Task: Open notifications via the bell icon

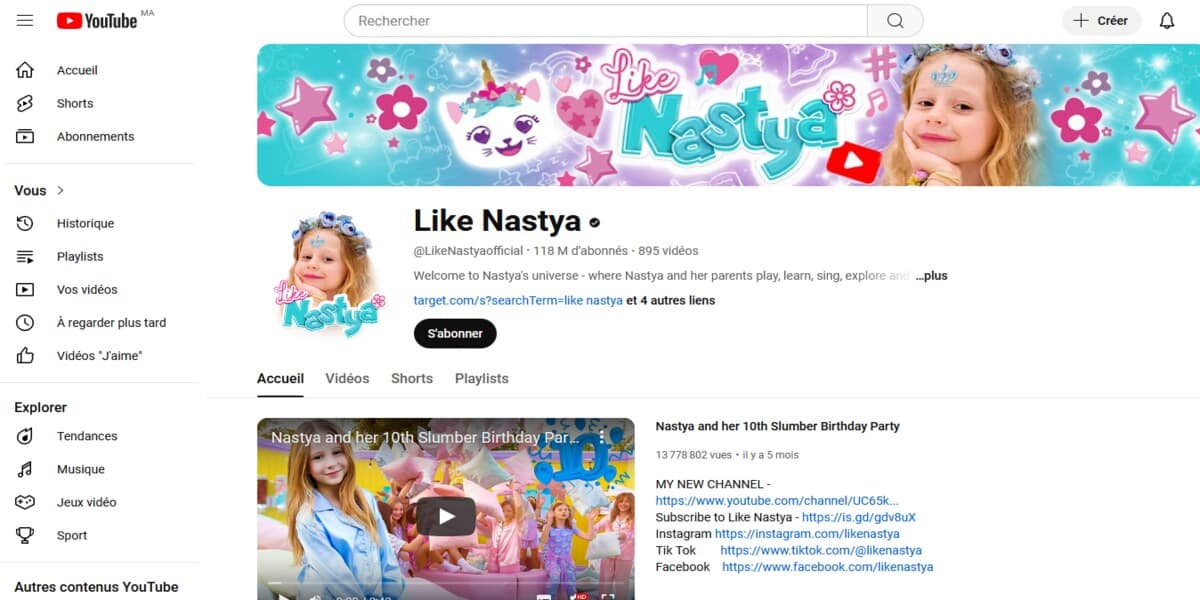Action: [1168, 20]
